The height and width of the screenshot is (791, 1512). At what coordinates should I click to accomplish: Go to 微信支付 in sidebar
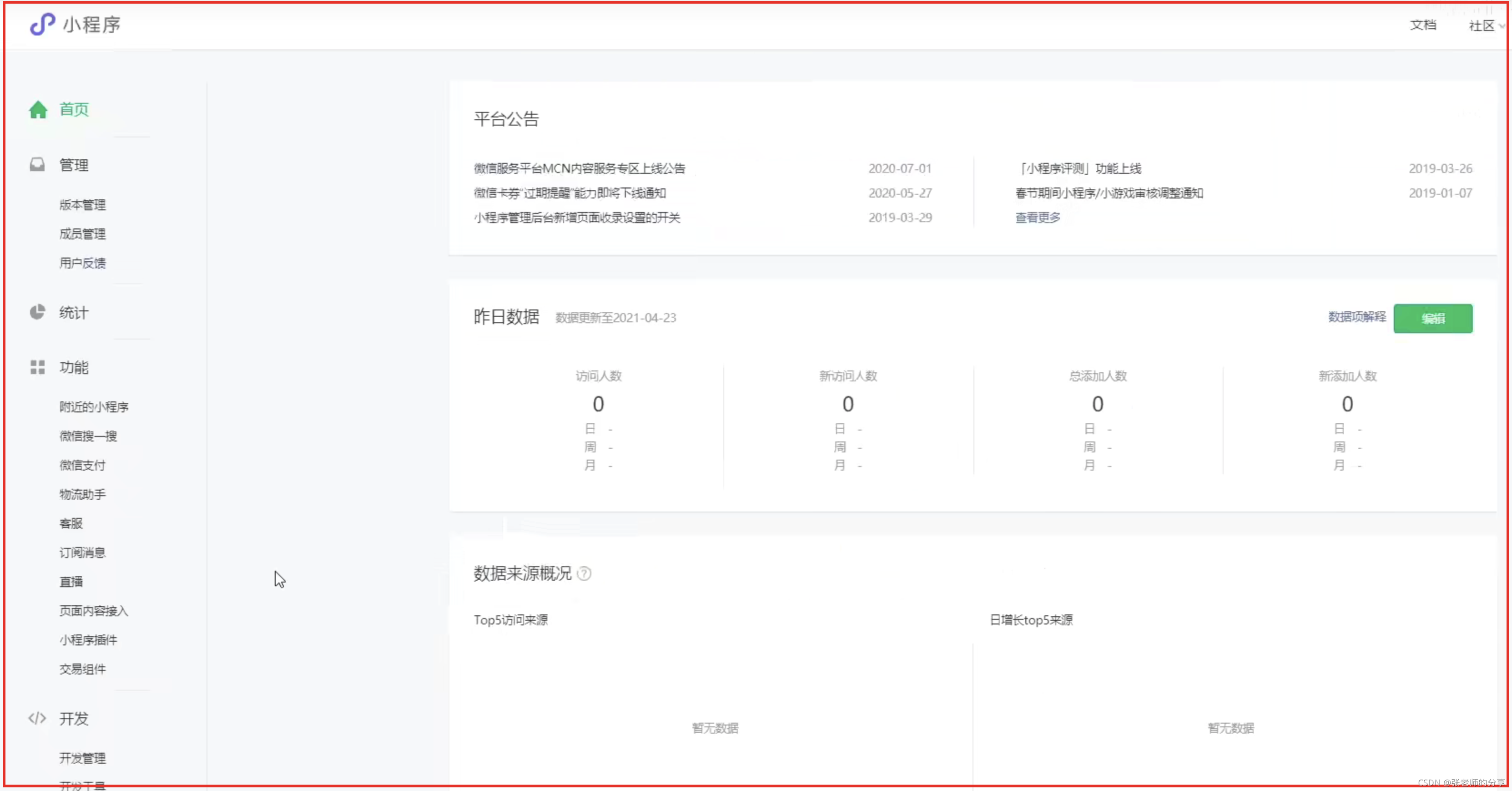83,465
